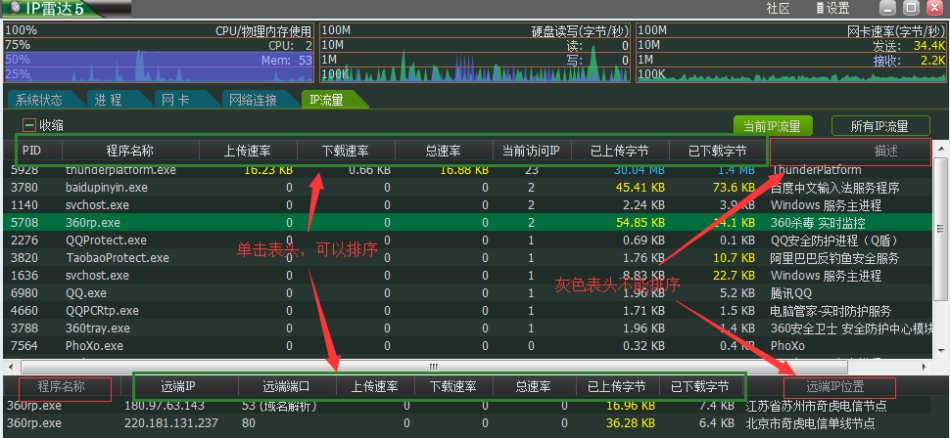The image size is (950, 438).
Task: Collapse the list with 收缩 toggle
Action: (28, 125)
